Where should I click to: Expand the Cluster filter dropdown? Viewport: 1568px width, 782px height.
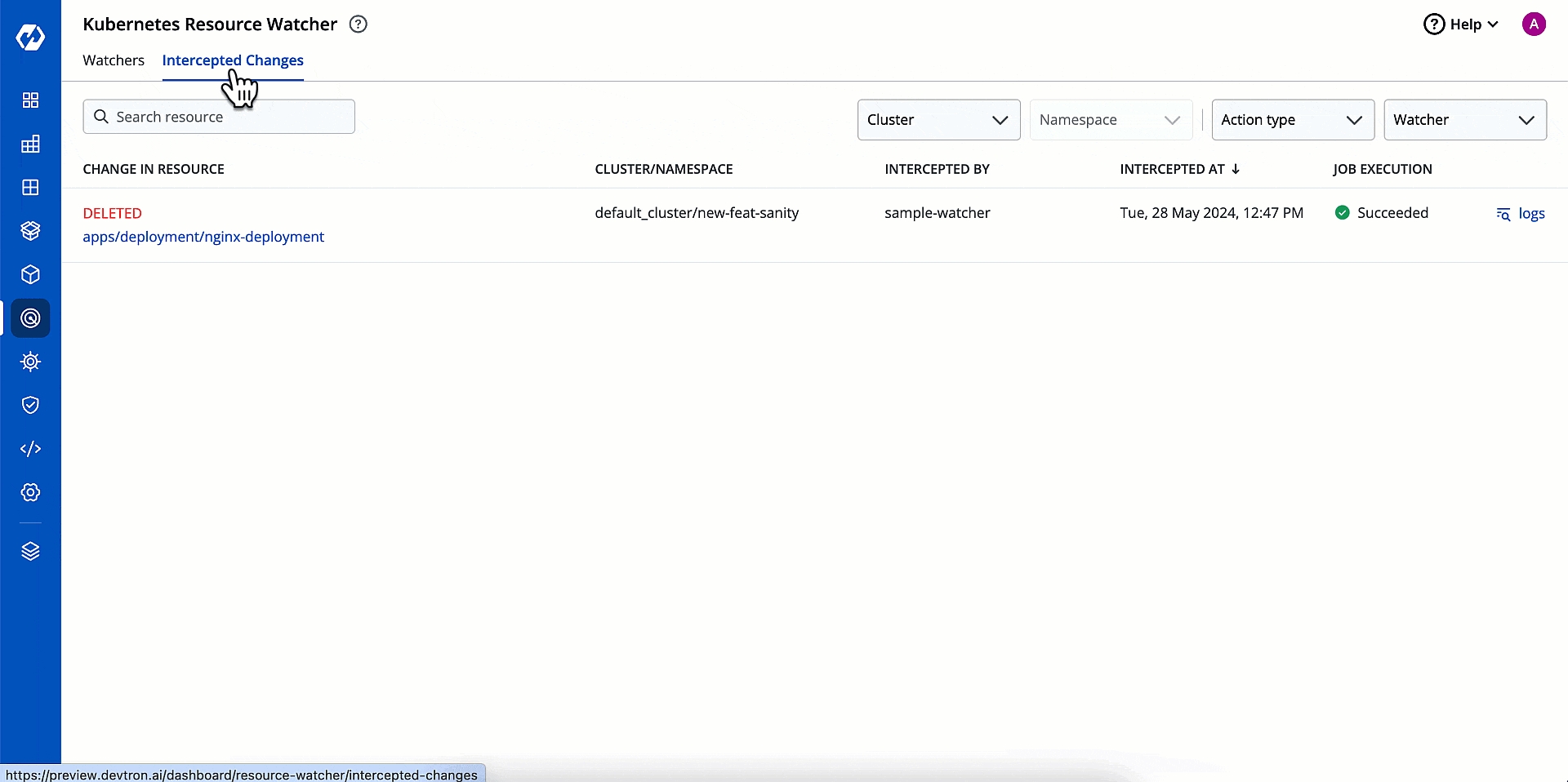[938, 120]
